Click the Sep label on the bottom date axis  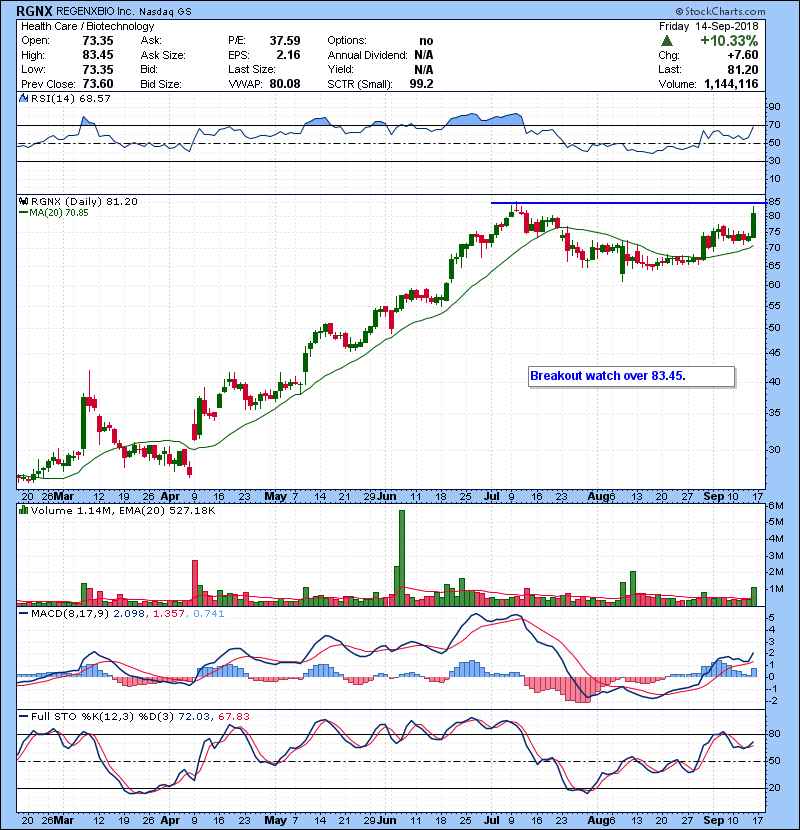tap(713, 820)
